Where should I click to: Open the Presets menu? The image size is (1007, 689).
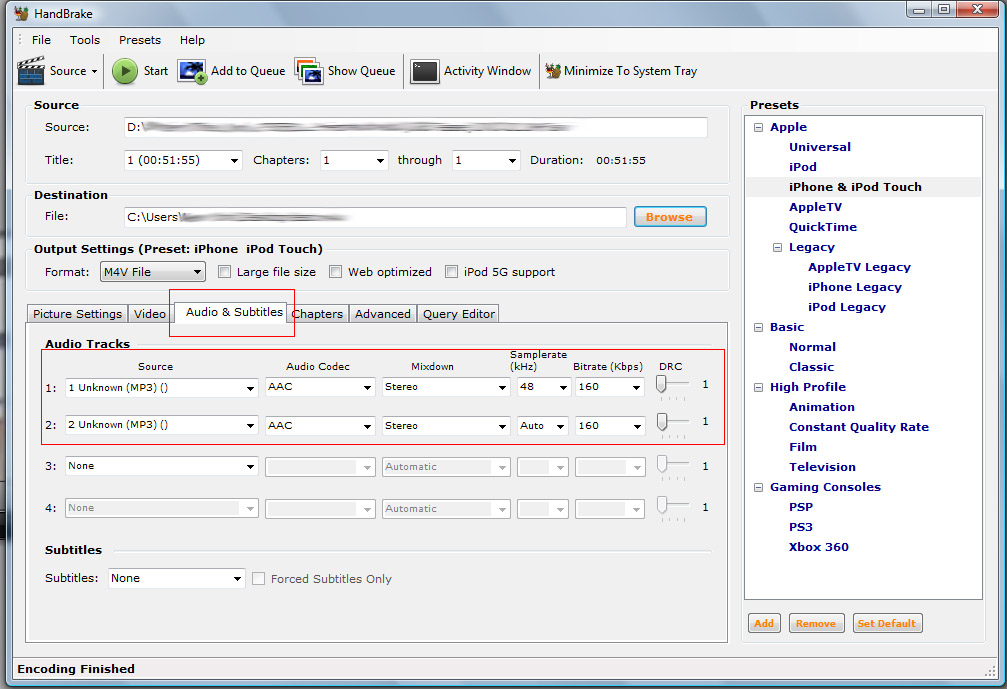(x=139, y=40)
